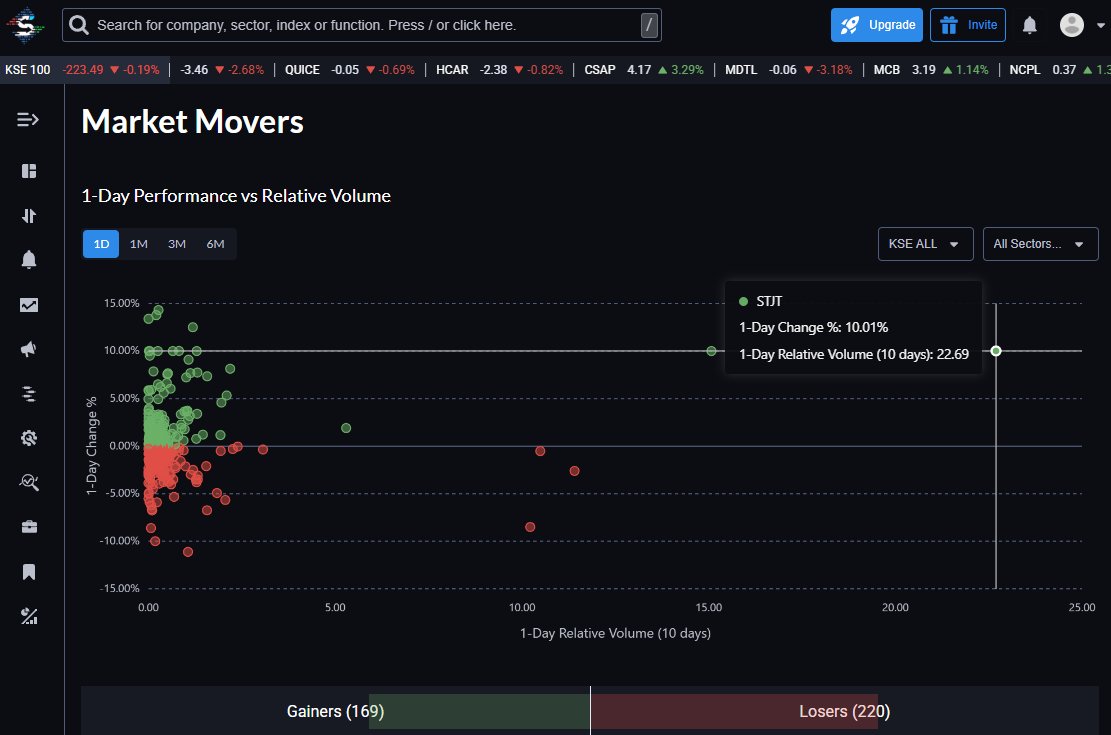Expand the sidebar with the menu arrow icon
This screenshot has width=1111, height=735.
[x=28, y=120]
